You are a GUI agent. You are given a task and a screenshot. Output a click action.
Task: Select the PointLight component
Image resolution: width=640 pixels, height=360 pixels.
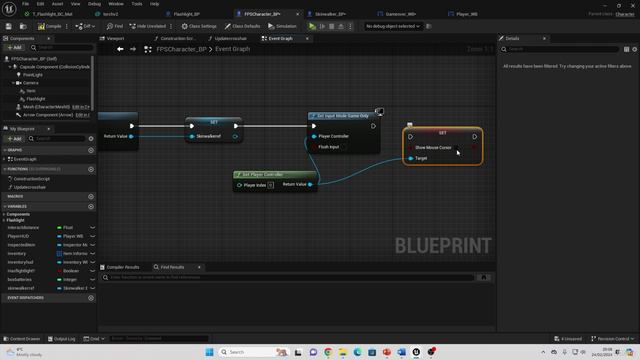pos(32,75)
